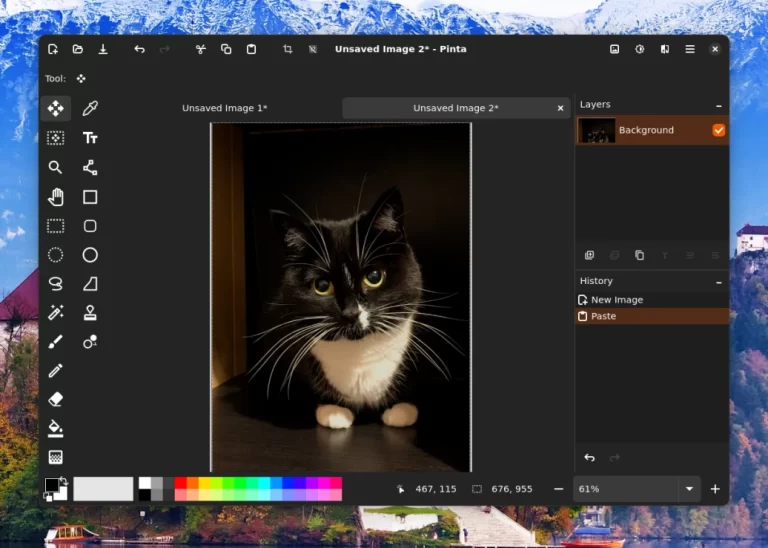
Task: Choose the Paint Bucket fill tool
Action: click(56, 428)
